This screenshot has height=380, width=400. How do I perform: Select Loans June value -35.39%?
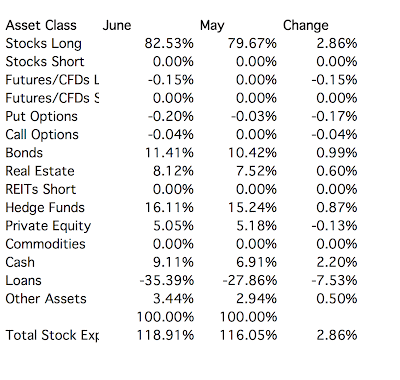point(167,281)
